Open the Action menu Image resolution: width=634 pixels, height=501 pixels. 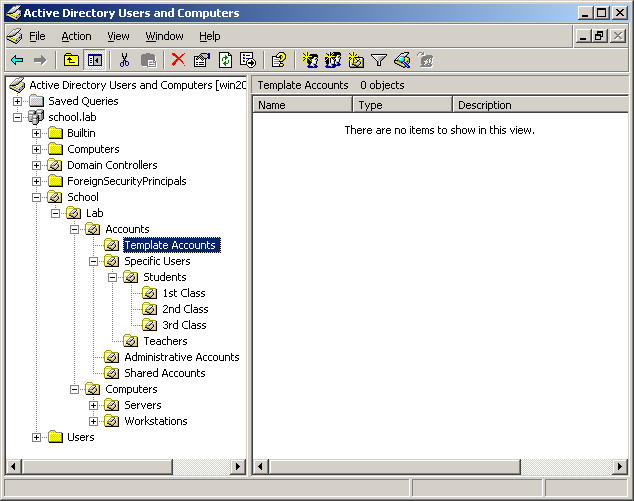pyautogui.click(x=76, y=36)
